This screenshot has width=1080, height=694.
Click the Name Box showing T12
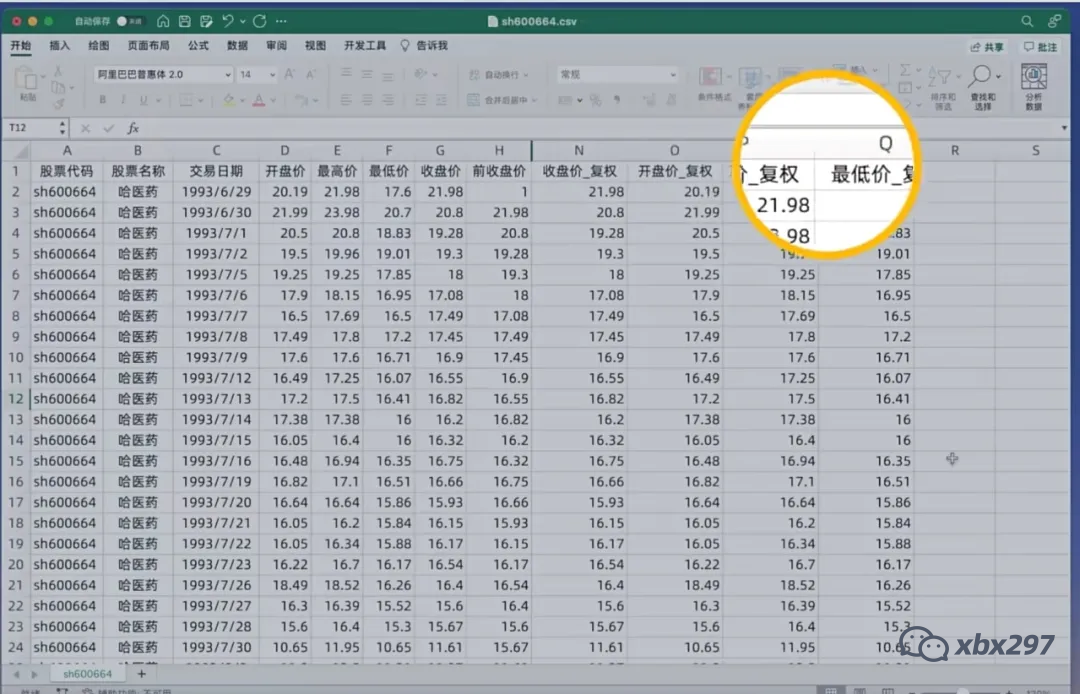coord(33,128)
